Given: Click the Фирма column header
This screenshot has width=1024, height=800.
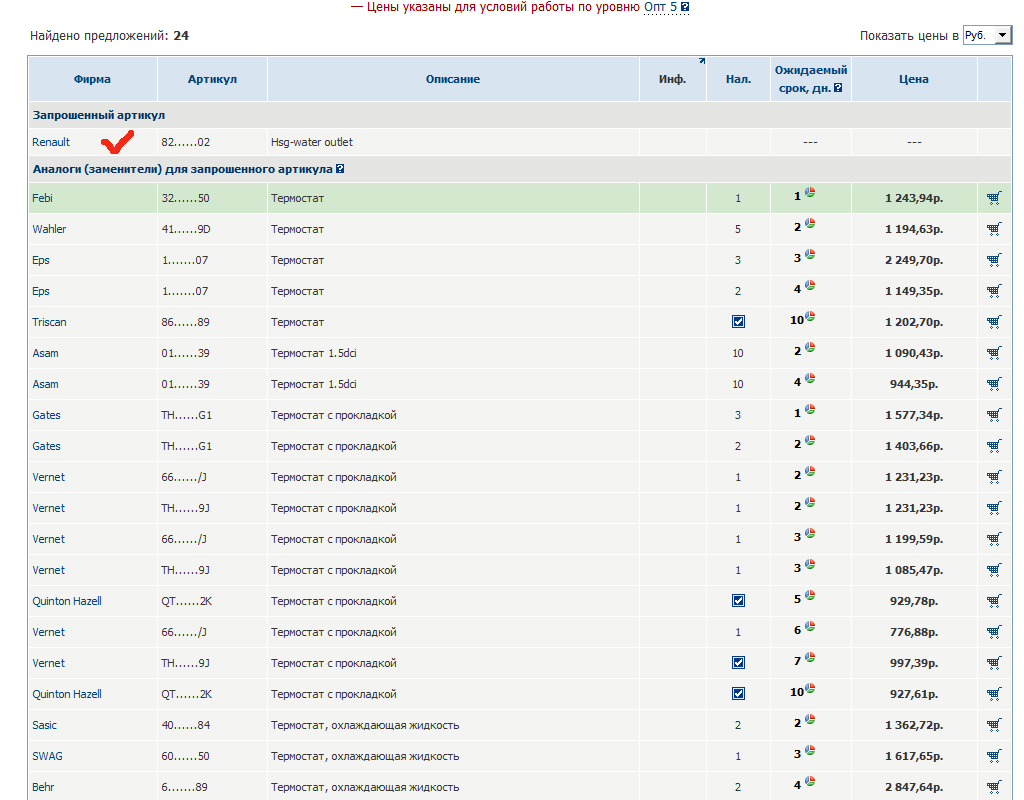Looking at the screenshot, I should click(x=92, y=79).
